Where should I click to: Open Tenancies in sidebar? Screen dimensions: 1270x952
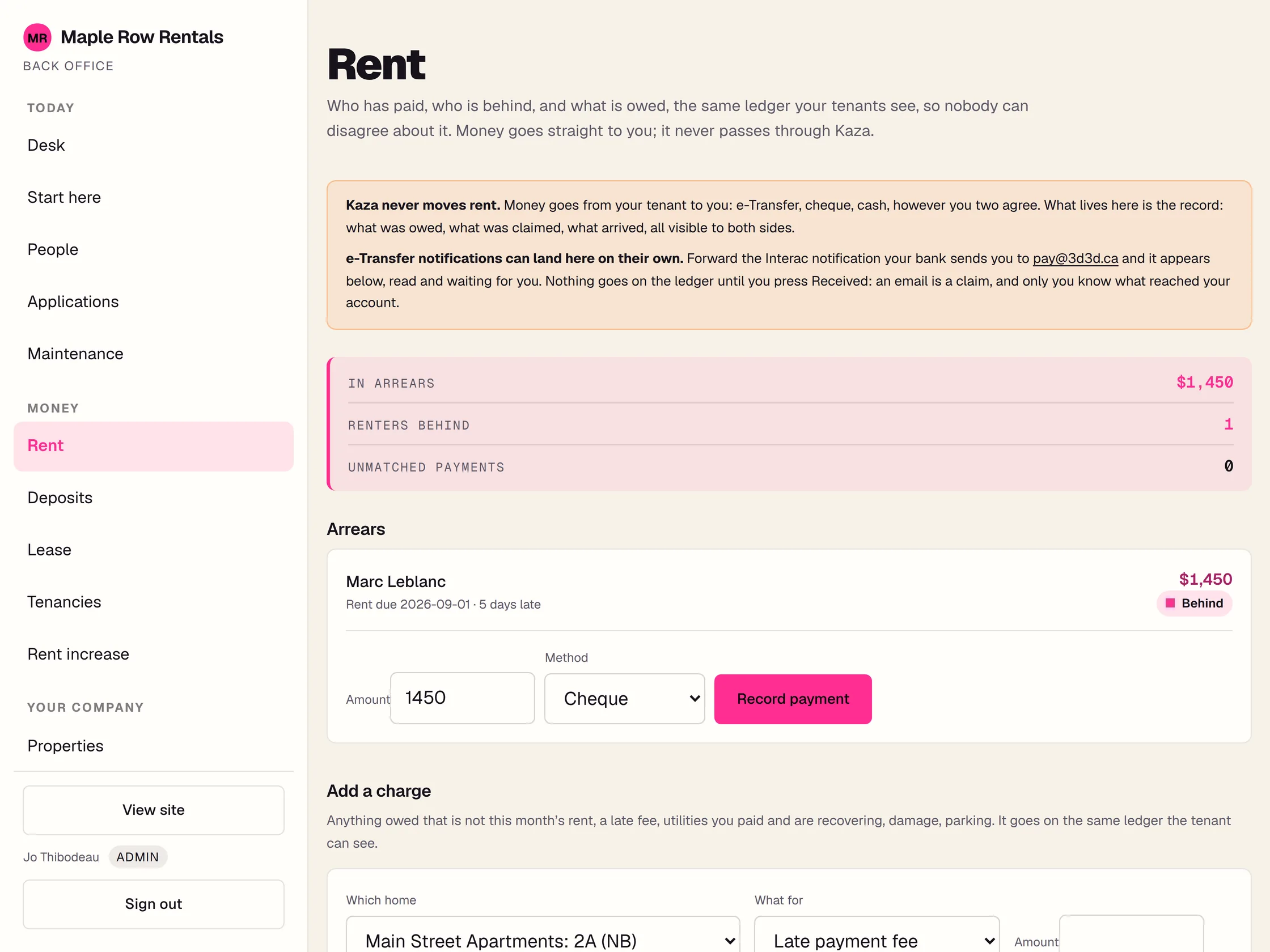[153, 602]
